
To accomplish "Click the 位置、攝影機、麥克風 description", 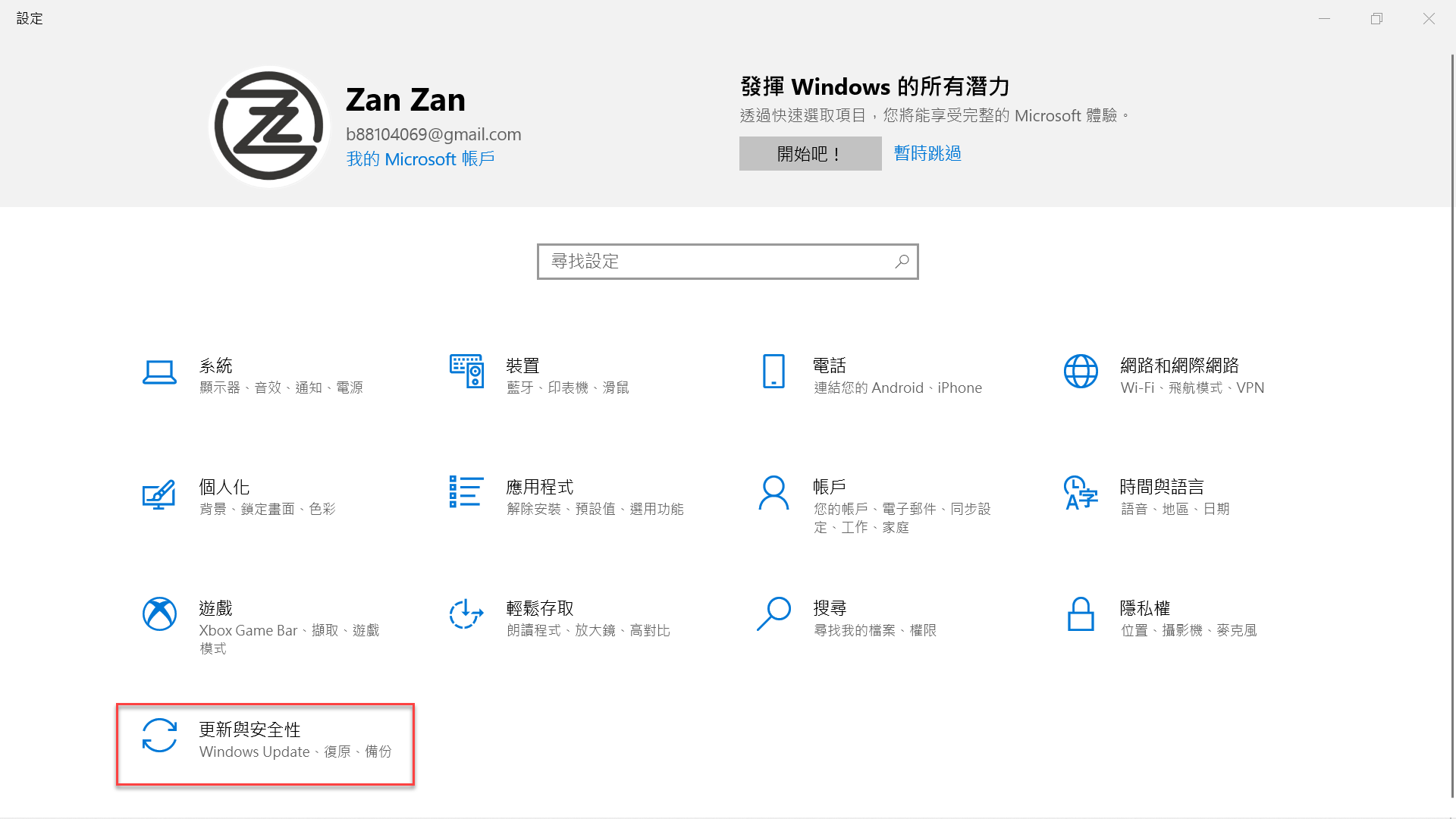I will (x=1189, y=630).
